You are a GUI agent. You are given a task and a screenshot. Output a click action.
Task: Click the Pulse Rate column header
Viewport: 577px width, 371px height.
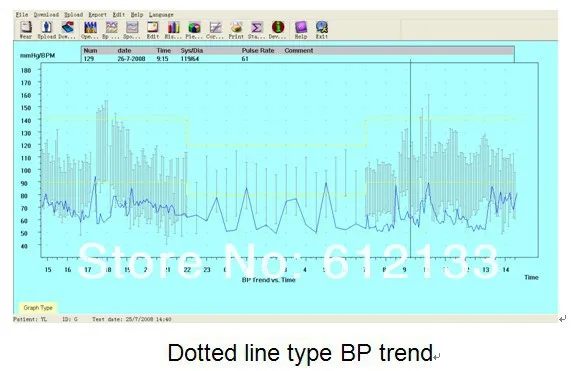click(258, 50)
